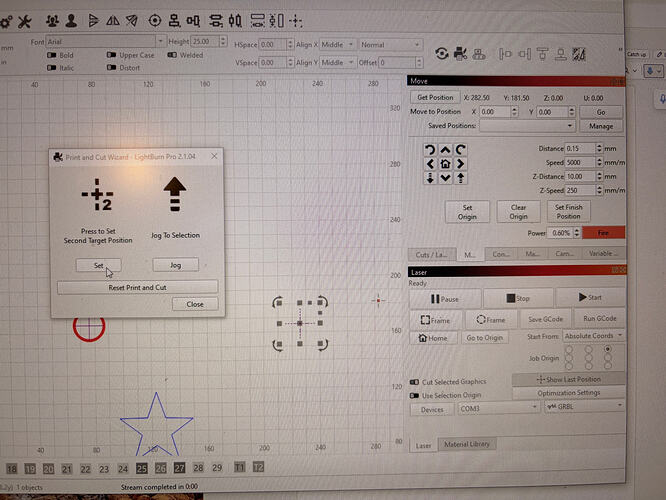
Task: Select top-right Job Origin radio button
Action: 608,349
